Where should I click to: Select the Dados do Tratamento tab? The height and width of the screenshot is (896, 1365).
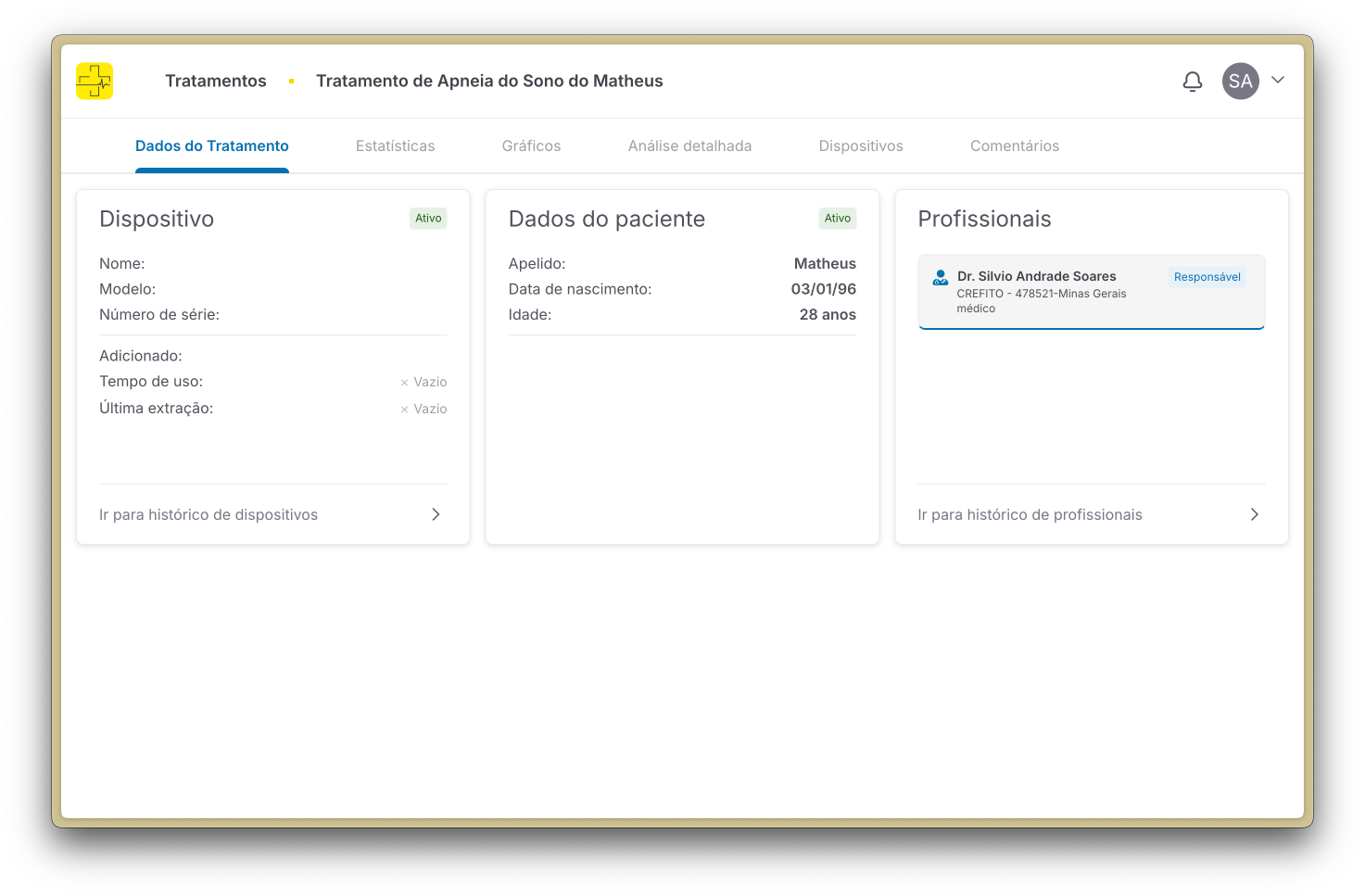pyautogui.click(x=212, y=146)
